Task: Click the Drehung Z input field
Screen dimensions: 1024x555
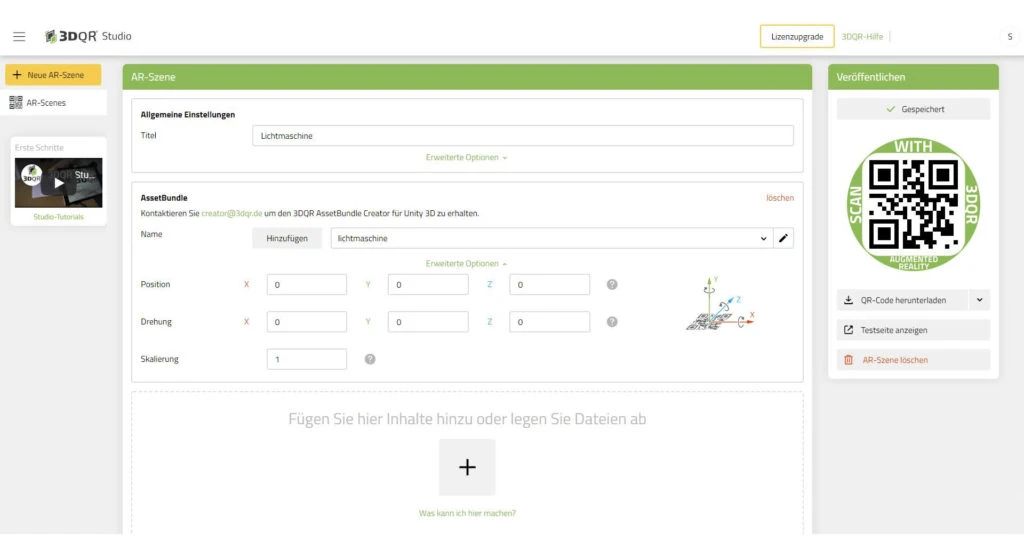Action: [x=550, y=322]
